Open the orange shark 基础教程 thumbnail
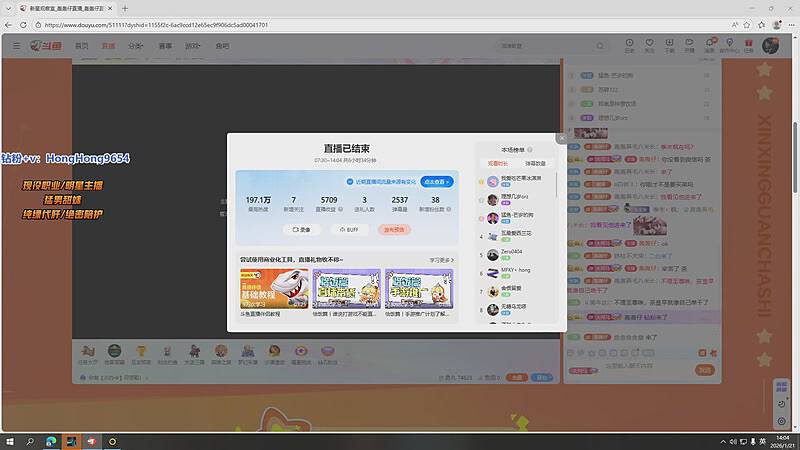Viewport: 800px width, 450px height. tap(274, 288)
